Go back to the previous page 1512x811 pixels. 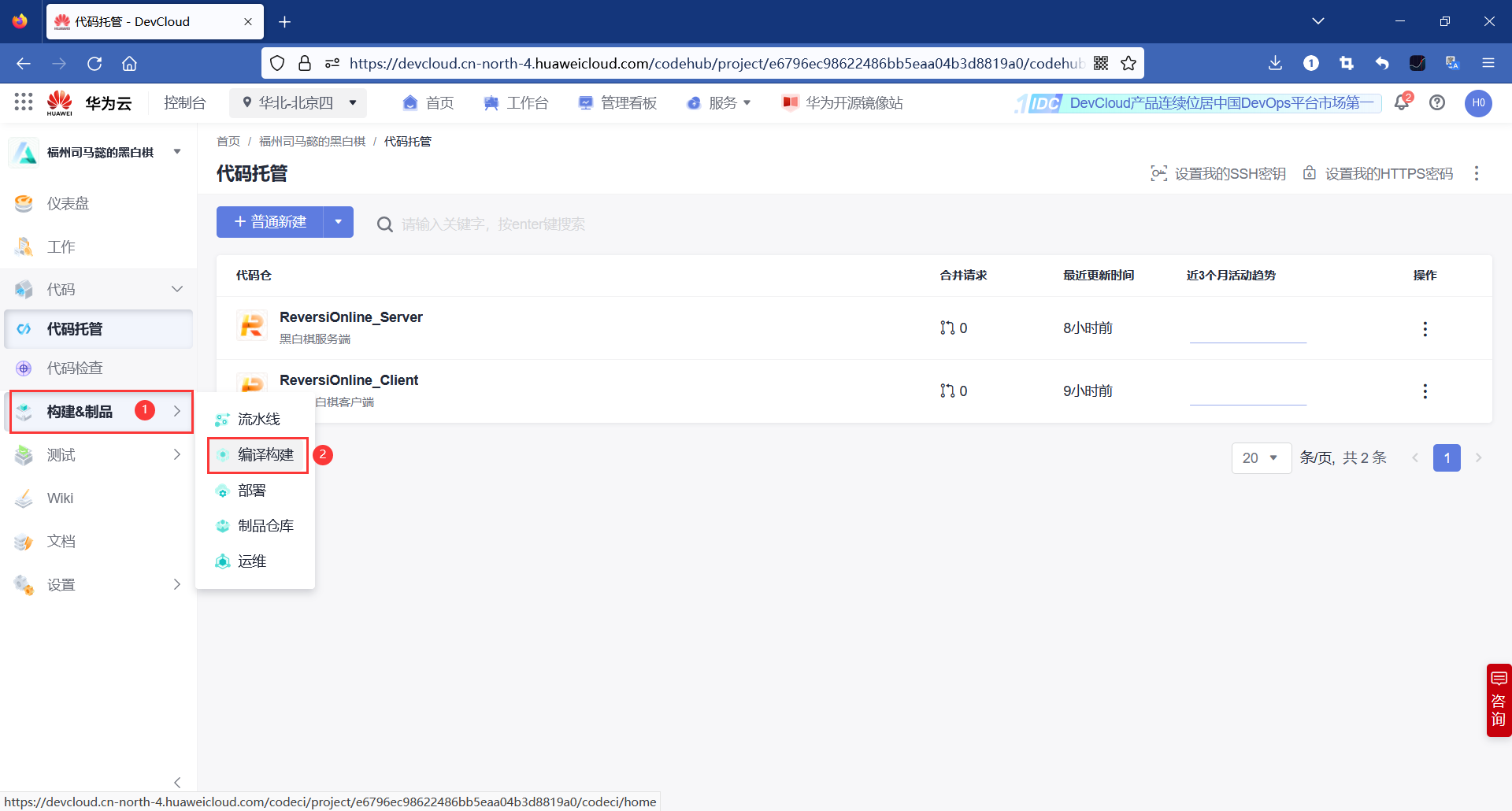coord(24,63)
